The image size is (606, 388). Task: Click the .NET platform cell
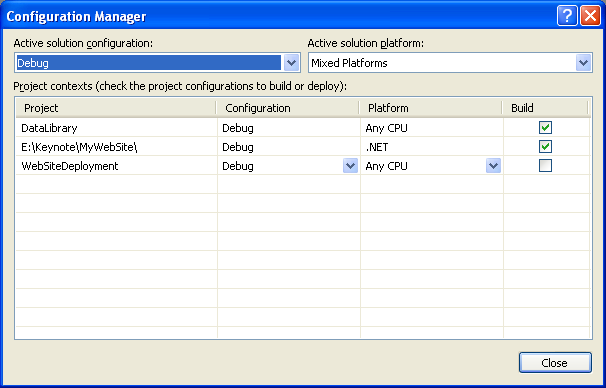(432, 147)
